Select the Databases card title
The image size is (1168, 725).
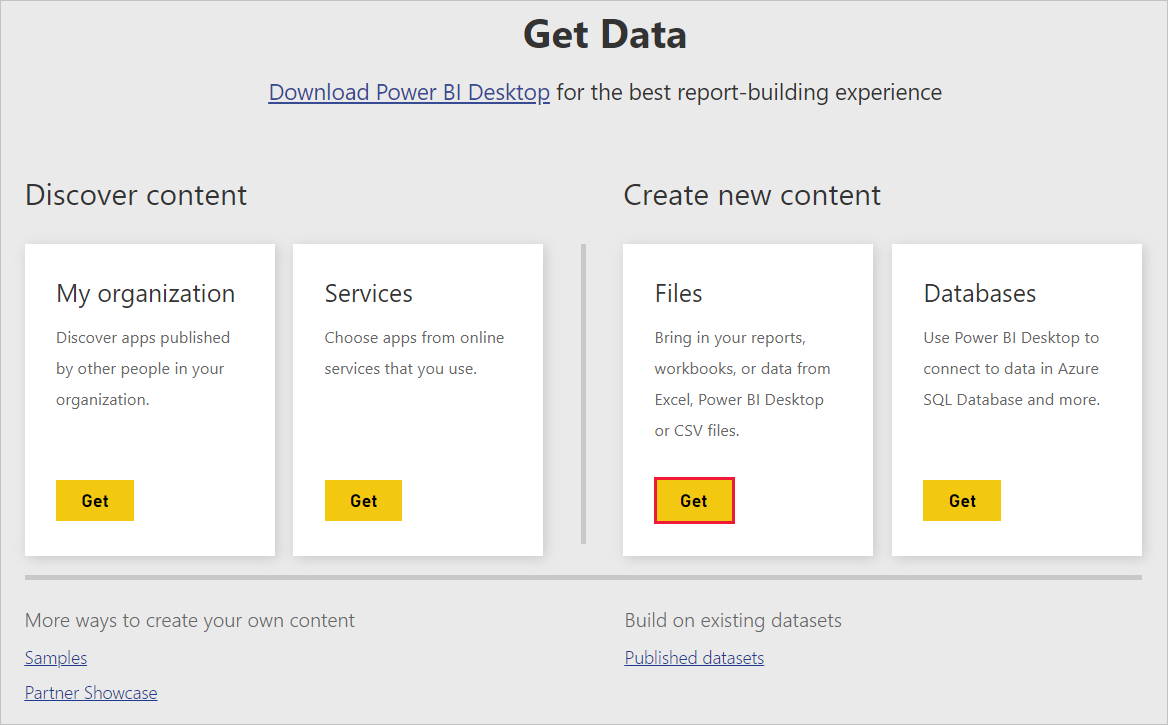[979, 294]
